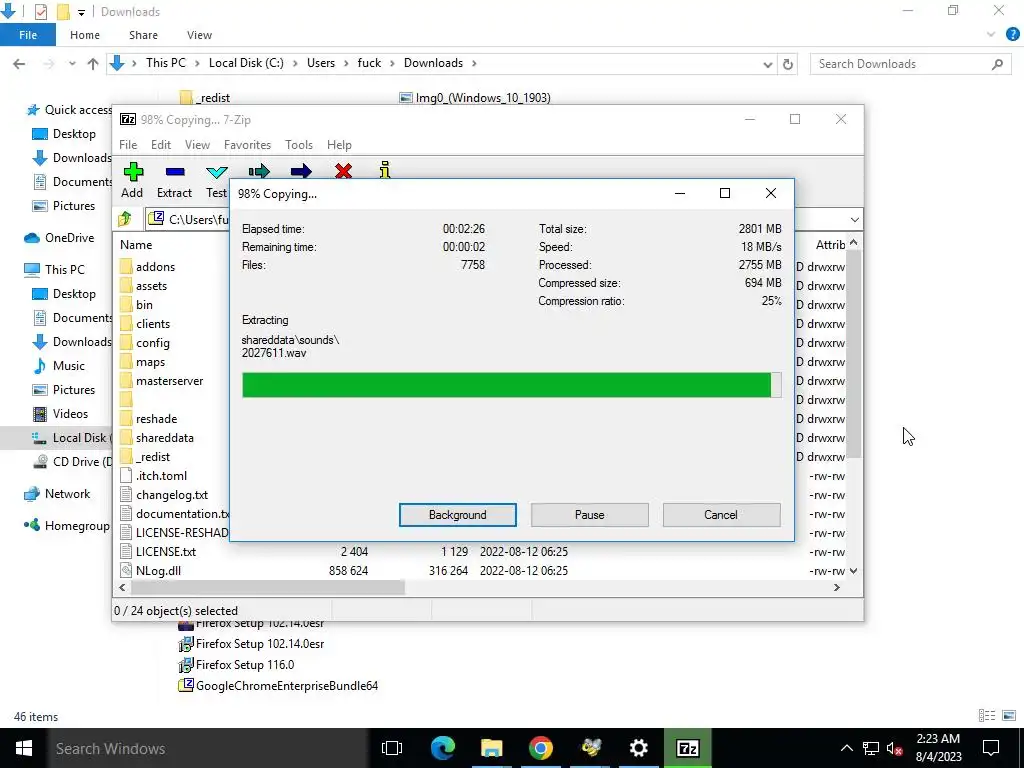The image size is (1024, 768).
Task: Open the 7-Zip Help menu
Action: 339,145
